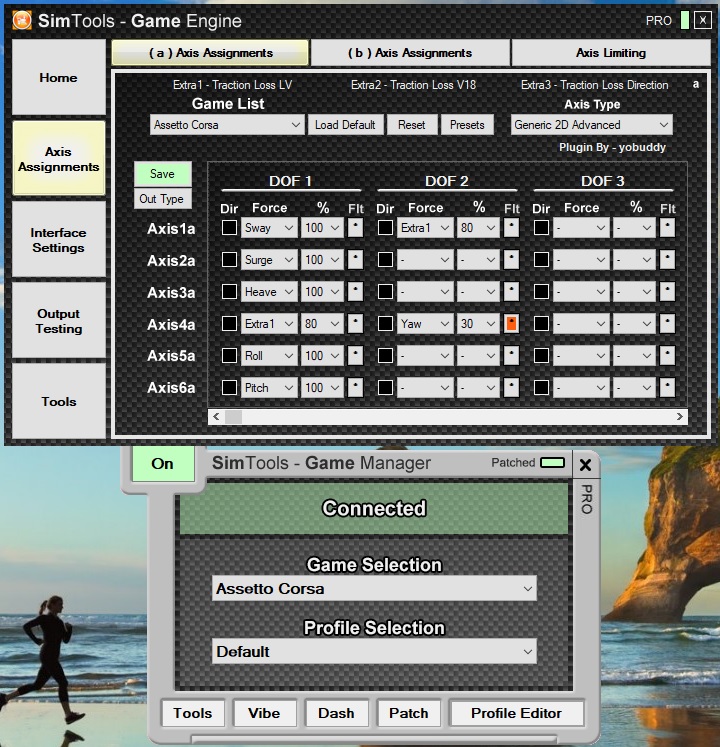Image resolution: width=720 pixels, height=747 pixels.
Task: Open filter button for Axis1a DOF 1
Action: tap(355, 228)
